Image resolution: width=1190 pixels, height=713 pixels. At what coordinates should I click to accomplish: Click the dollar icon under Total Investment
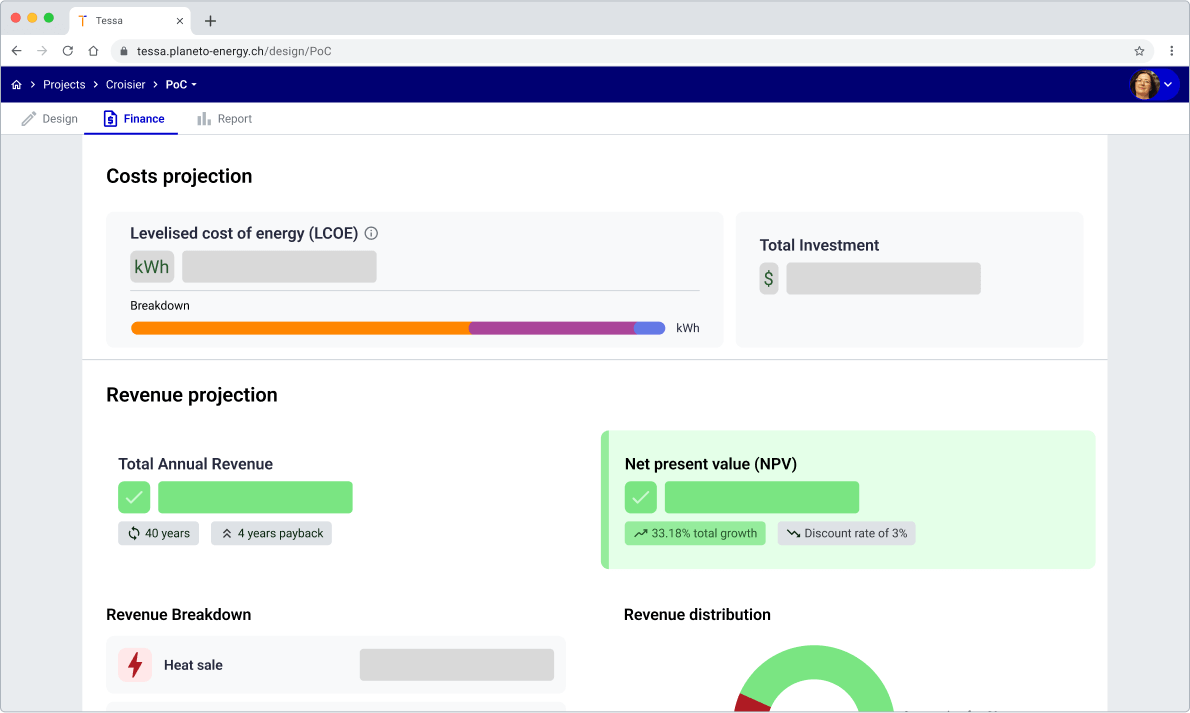(768, 279)
